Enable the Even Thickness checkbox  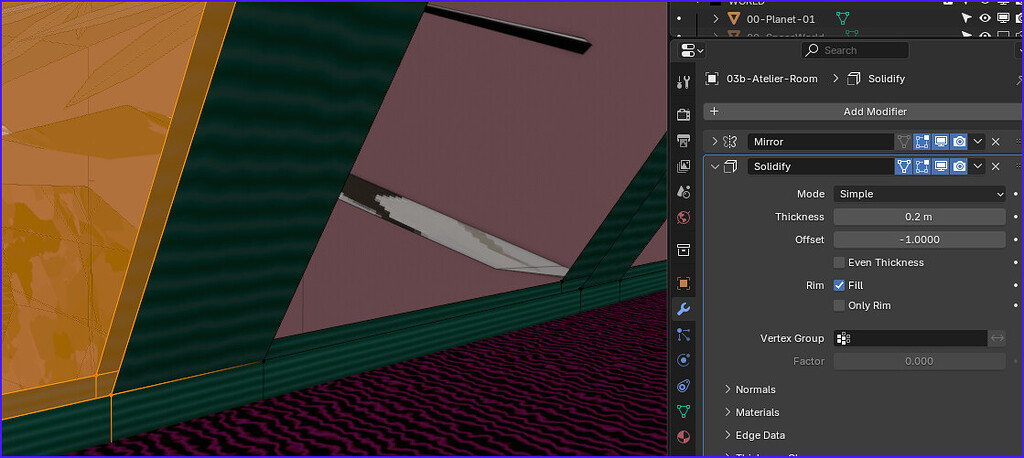839,263
